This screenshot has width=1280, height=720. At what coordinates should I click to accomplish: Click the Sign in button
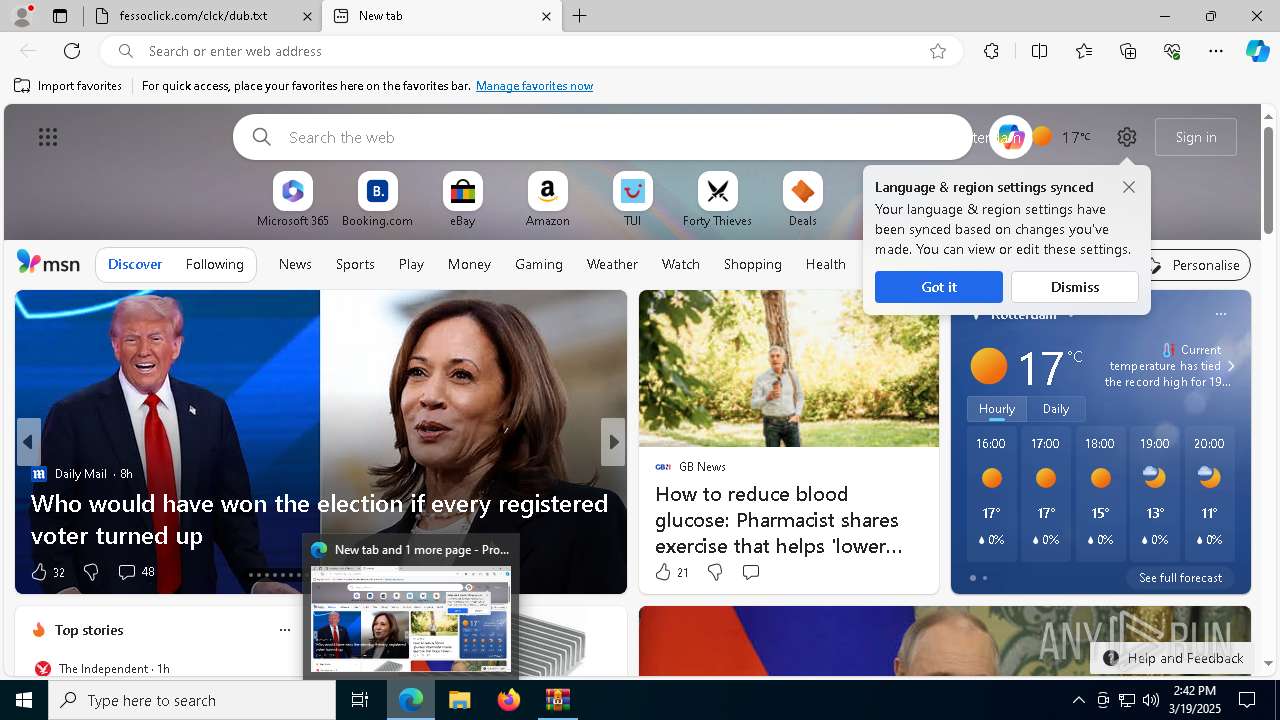[1196, 137]
